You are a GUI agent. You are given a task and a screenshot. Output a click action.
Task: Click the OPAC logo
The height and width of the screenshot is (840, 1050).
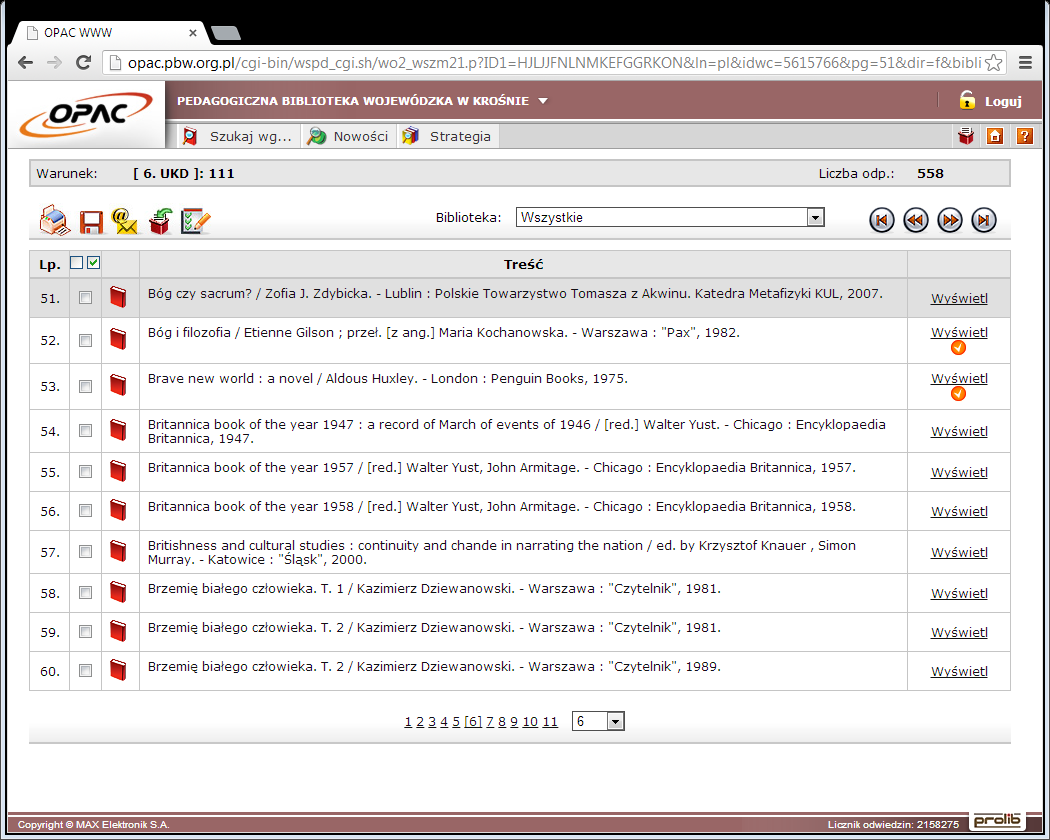86,115
